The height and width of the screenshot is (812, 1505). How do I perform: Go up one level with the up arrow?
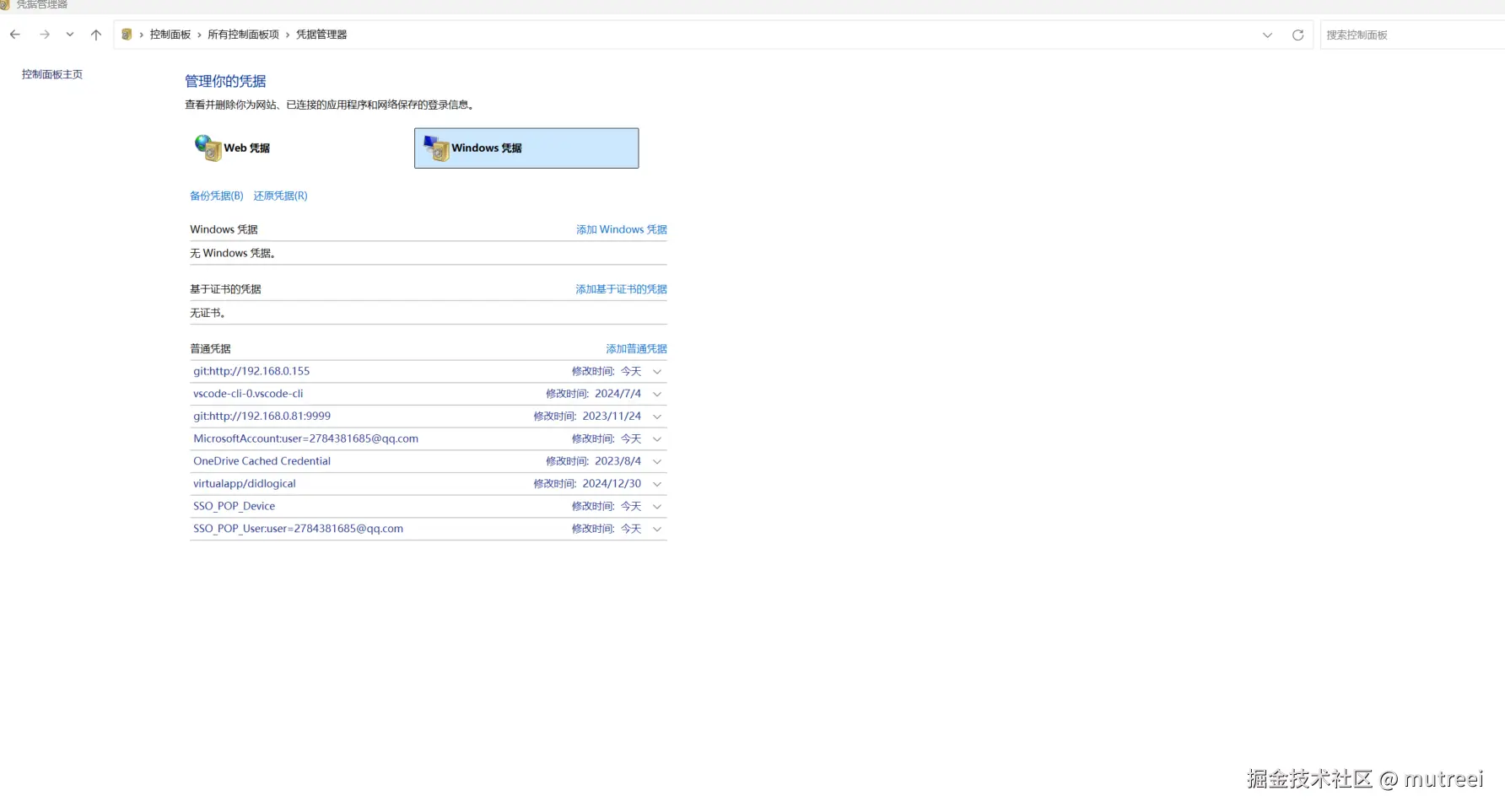[96, 35]
